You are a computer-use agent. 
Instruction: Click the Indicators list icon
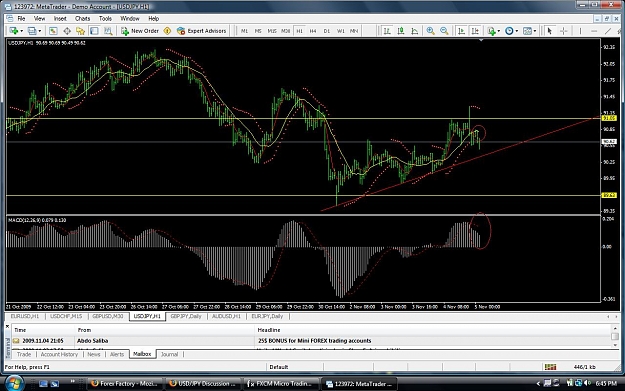click(491, 31)
